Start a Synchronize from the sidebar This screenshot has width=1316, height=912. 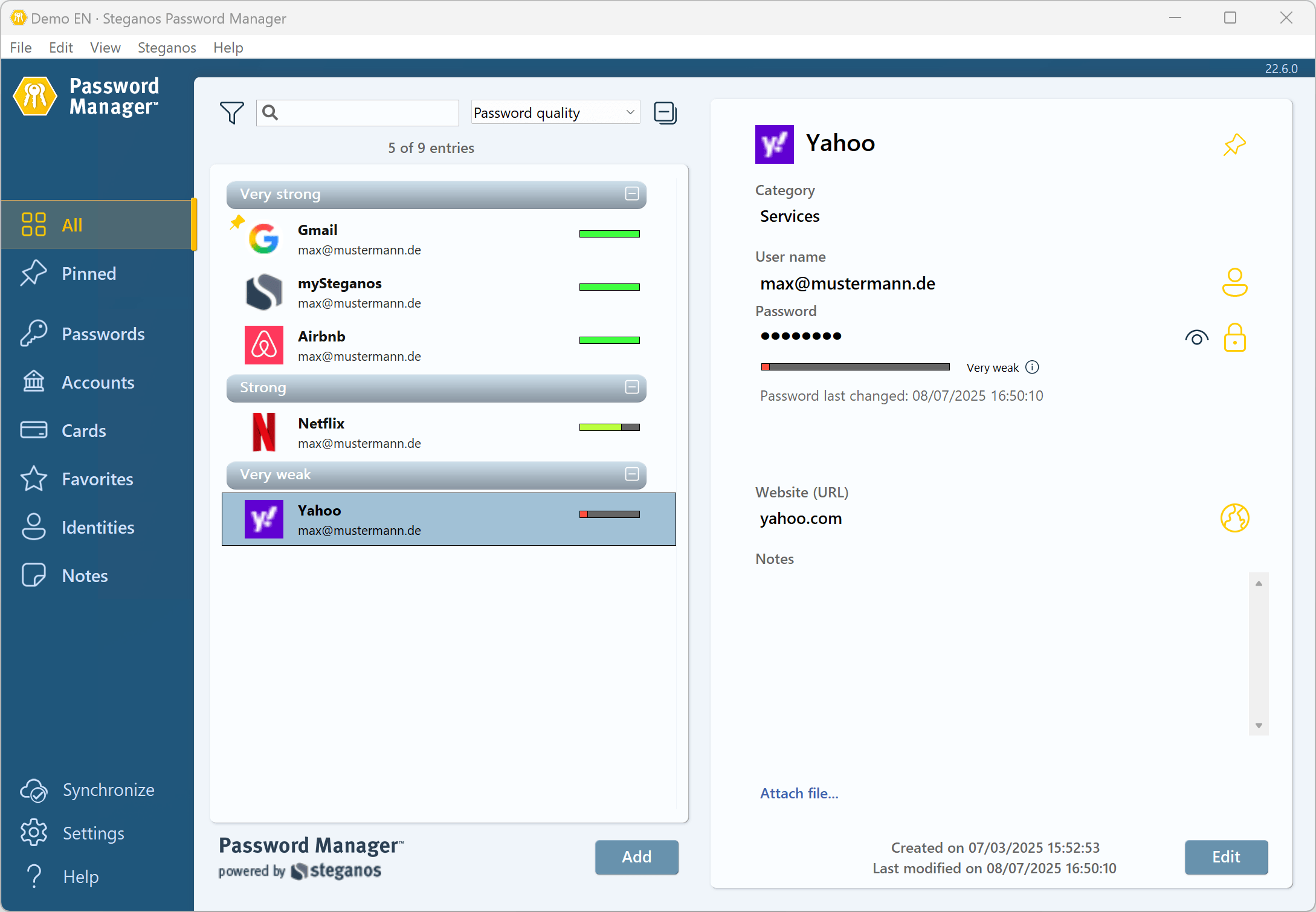click(109, 790)
